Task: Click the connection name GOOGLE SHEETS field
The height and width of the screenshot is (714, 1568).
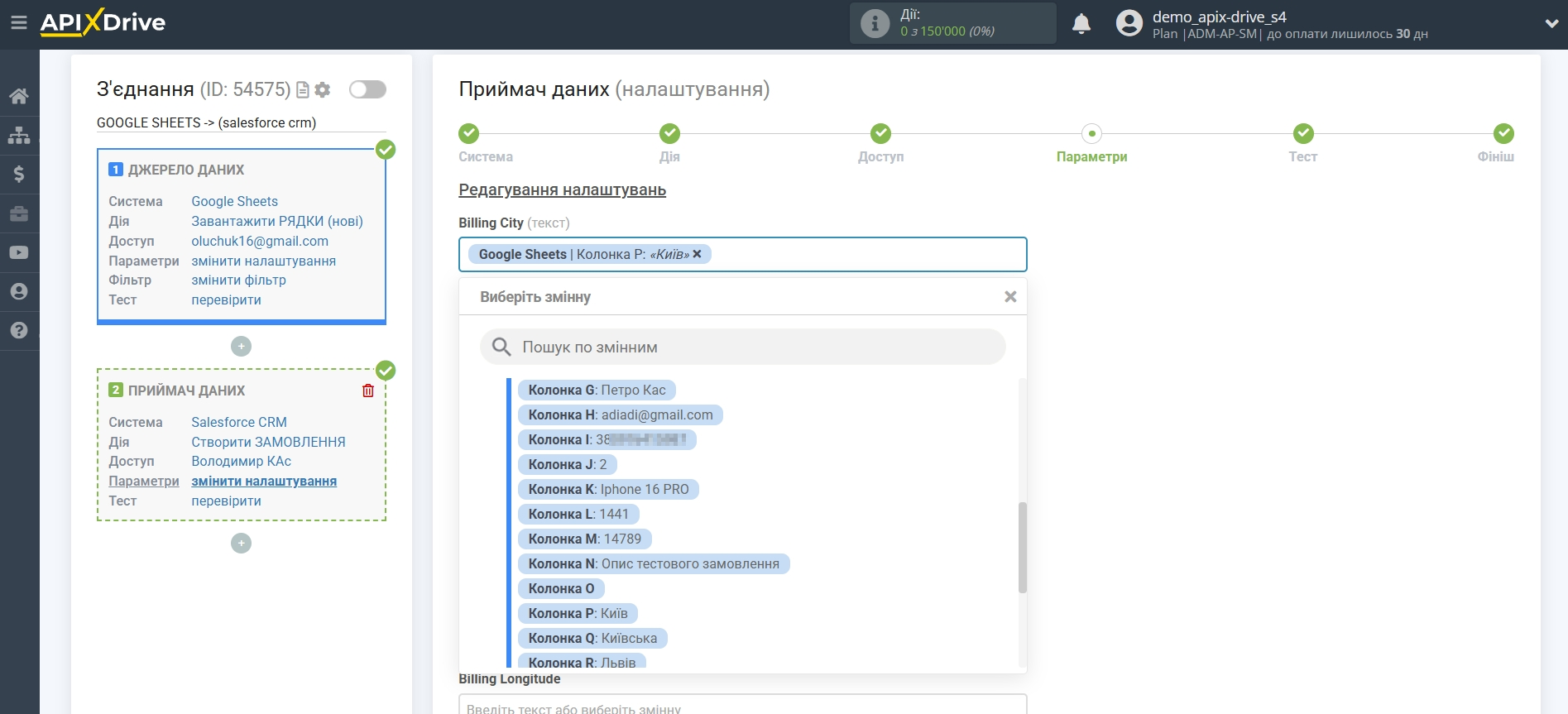Action: tap(241, 122)
